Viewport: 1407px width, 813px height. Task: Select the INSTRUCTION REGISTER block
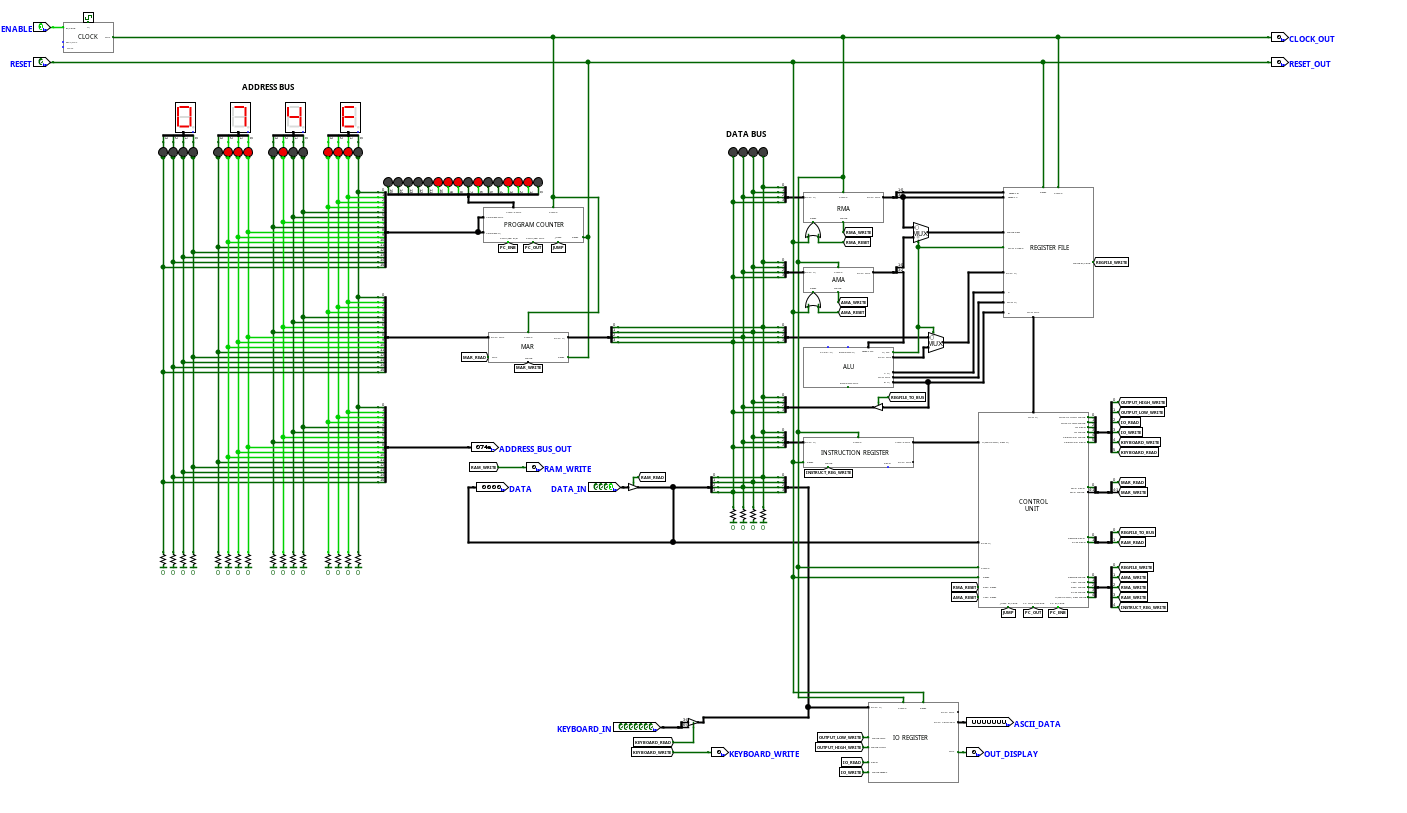(858, 452)
